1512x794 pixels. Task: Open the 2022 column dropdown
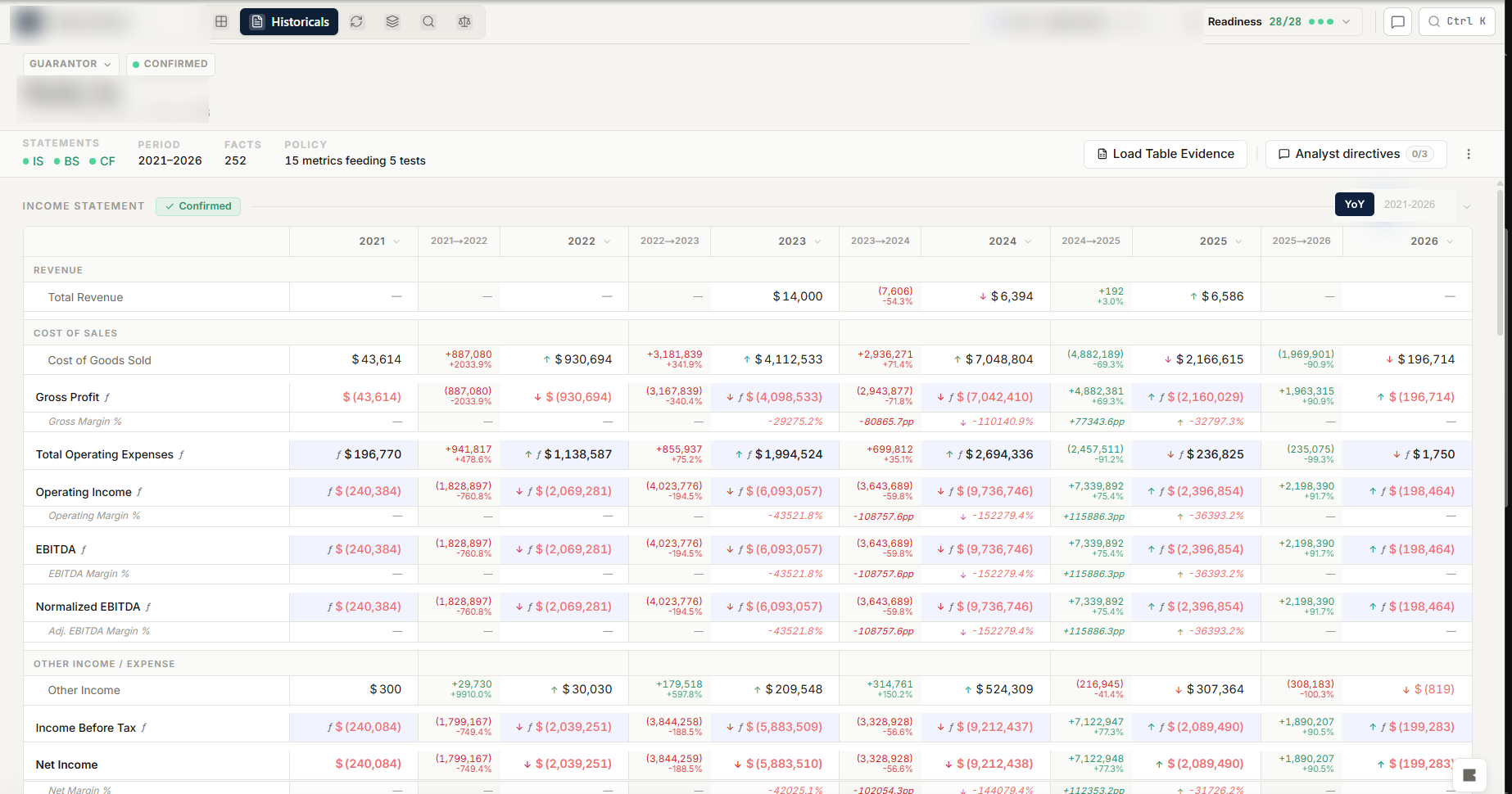click(x=608, y=241)
